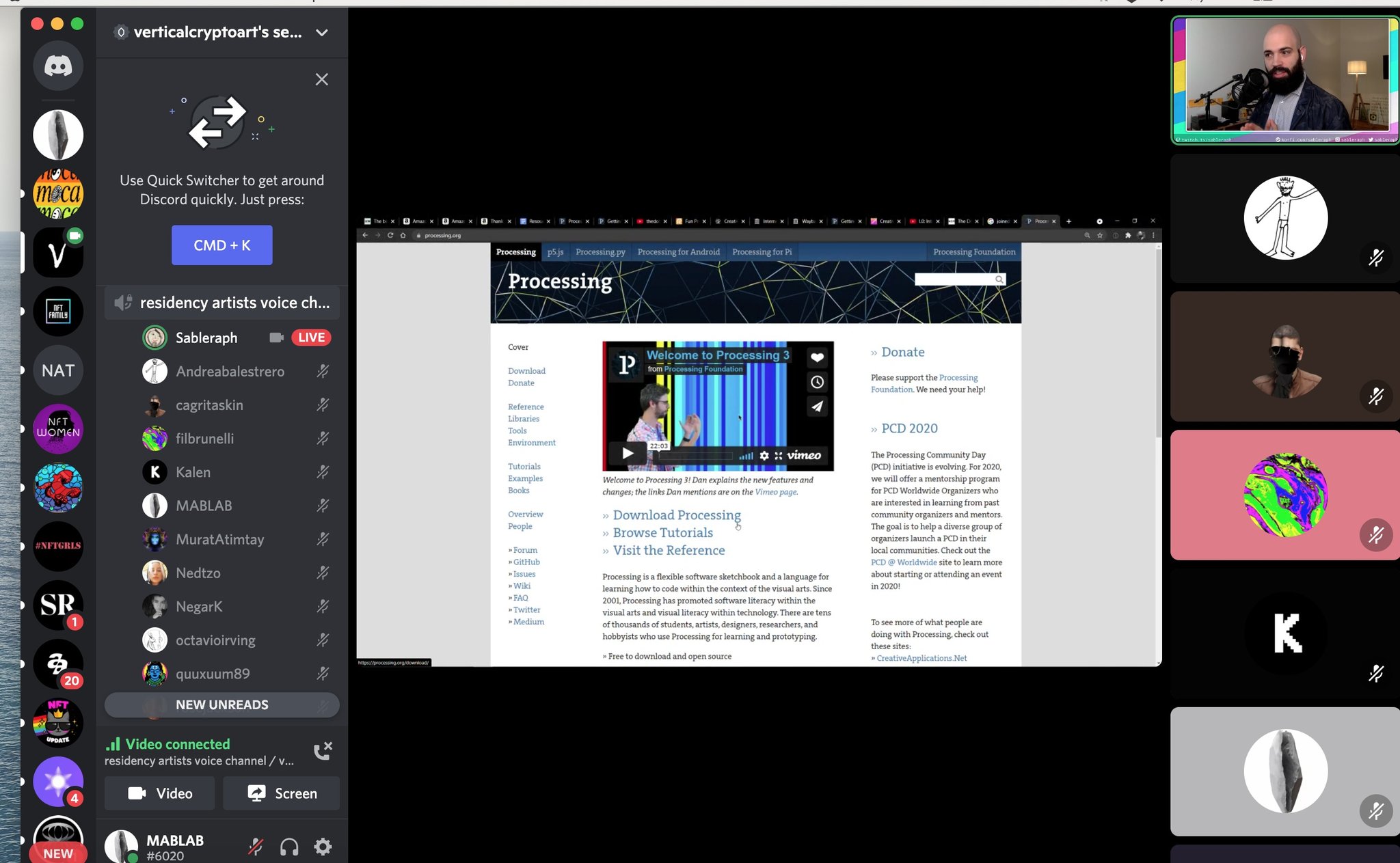Open the NFT Women server icon

pyautogui.click(x=58, y=429)
